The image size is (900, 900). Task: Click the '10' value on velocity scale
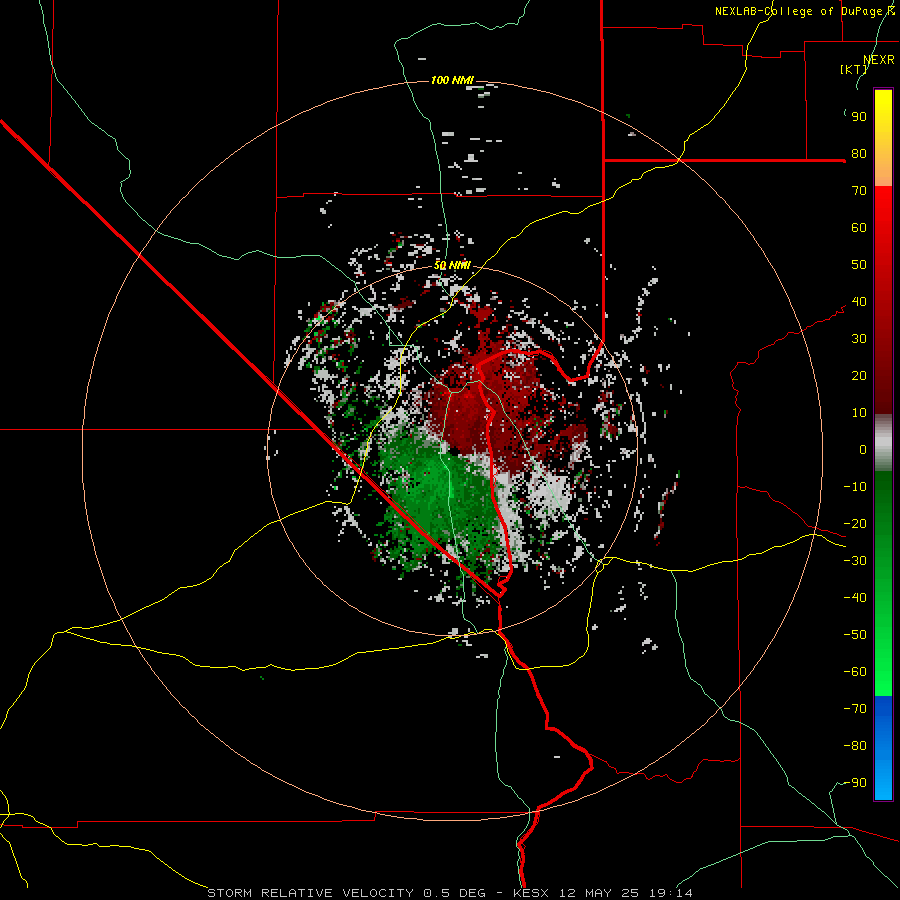(859, 413)
